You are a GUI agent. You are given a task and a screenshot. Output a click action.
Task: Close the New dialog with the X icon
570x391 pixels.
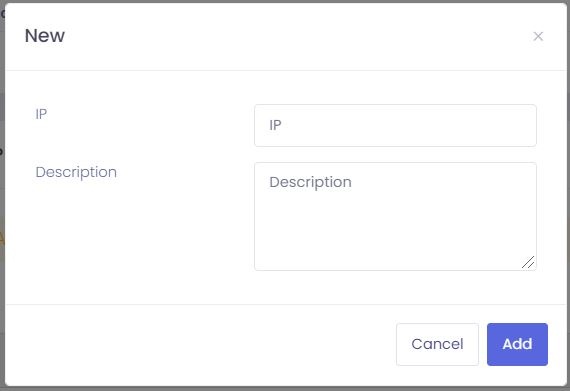(538, 36)
